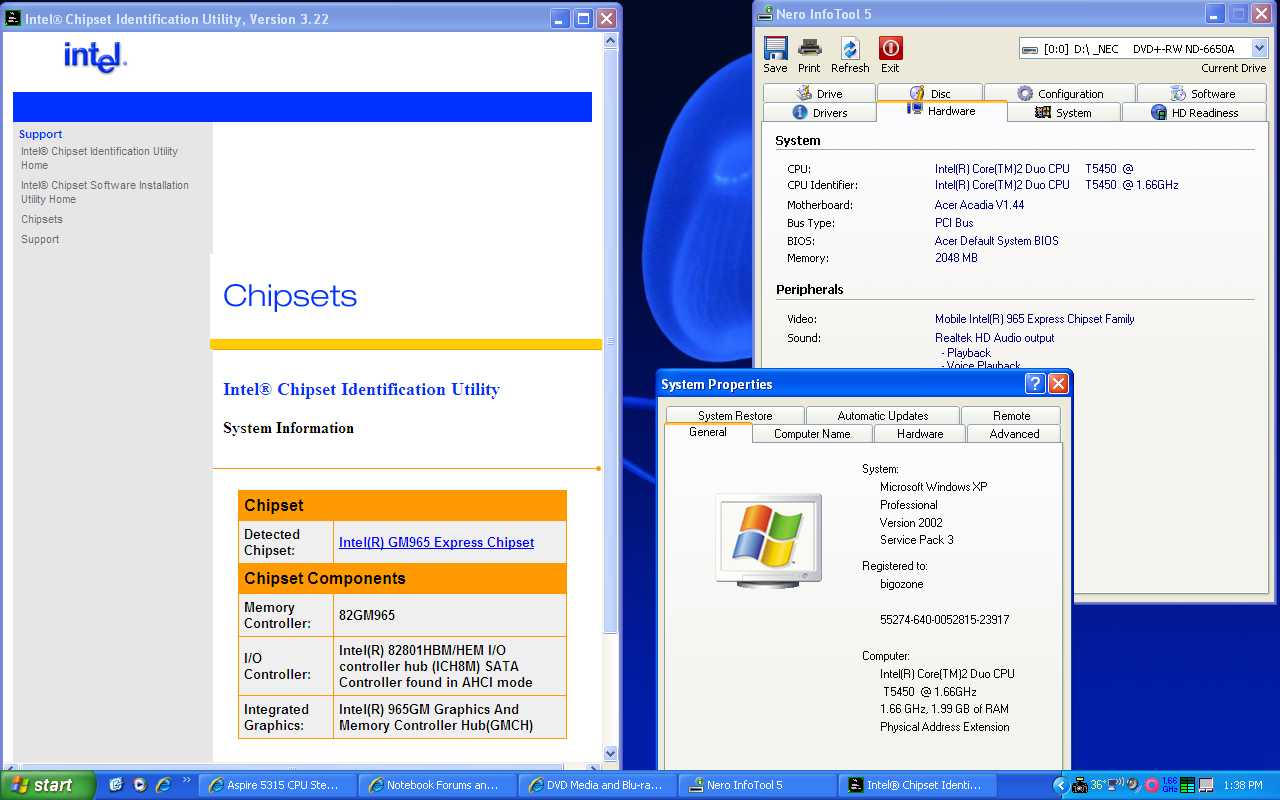Switch to the Drive tab
This screenshot has height=800, width=1280.
click(819, 93)
